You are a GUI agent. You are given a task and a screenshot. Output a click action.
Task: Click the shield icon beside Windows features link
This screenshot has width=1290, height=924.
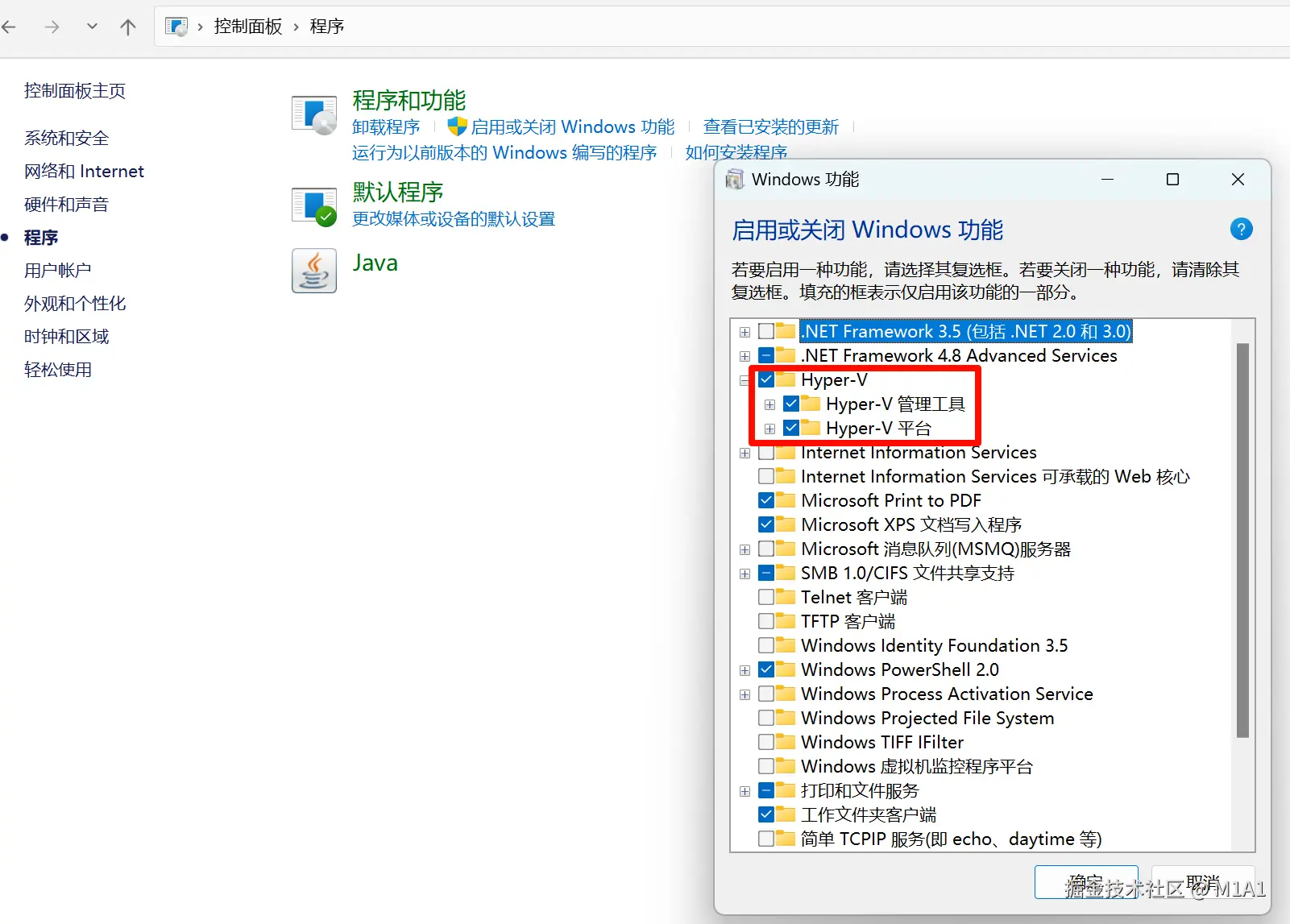[x=457, y=126]
